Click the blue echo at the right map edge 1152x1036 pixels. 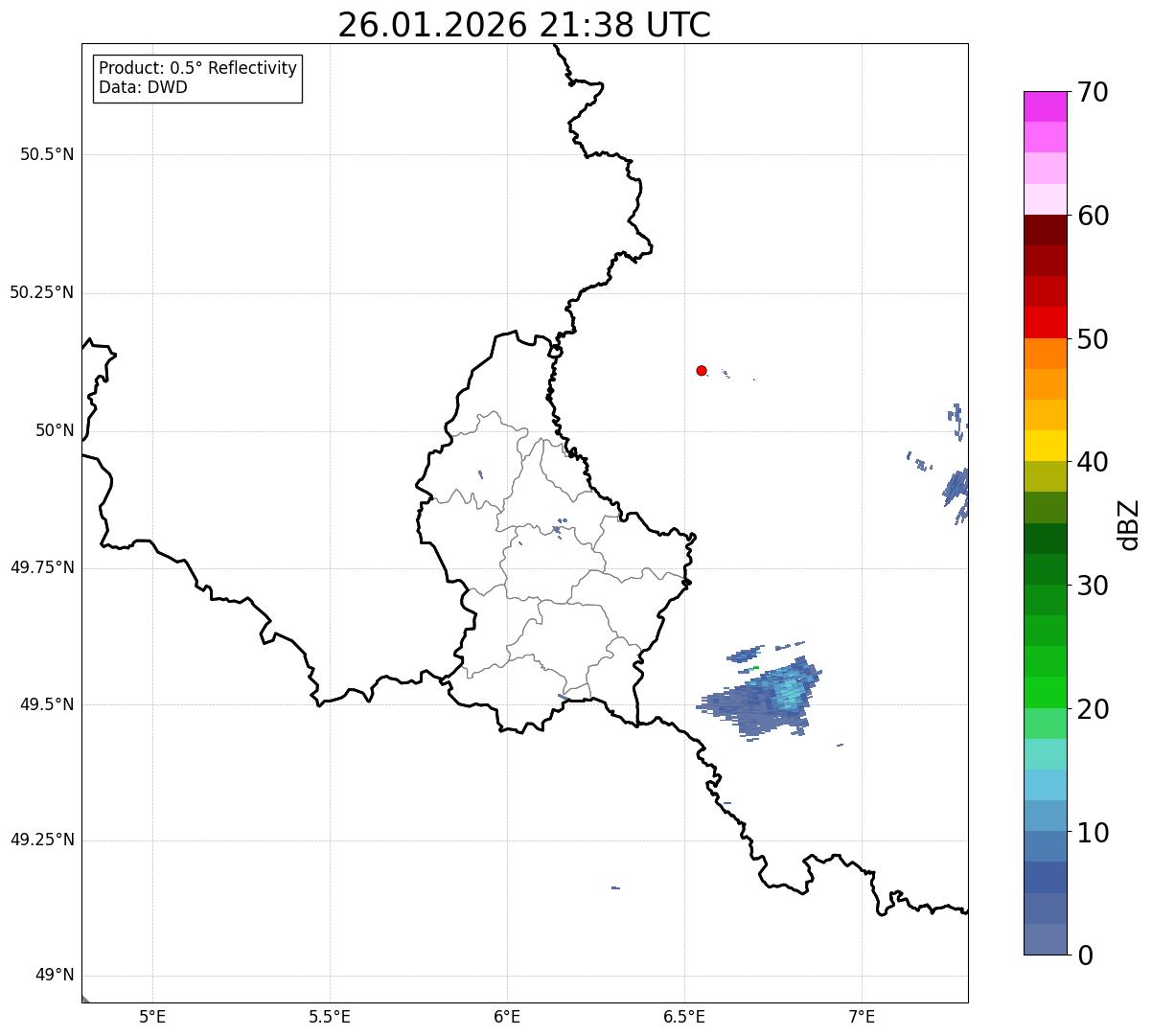[x=956, y=489]
